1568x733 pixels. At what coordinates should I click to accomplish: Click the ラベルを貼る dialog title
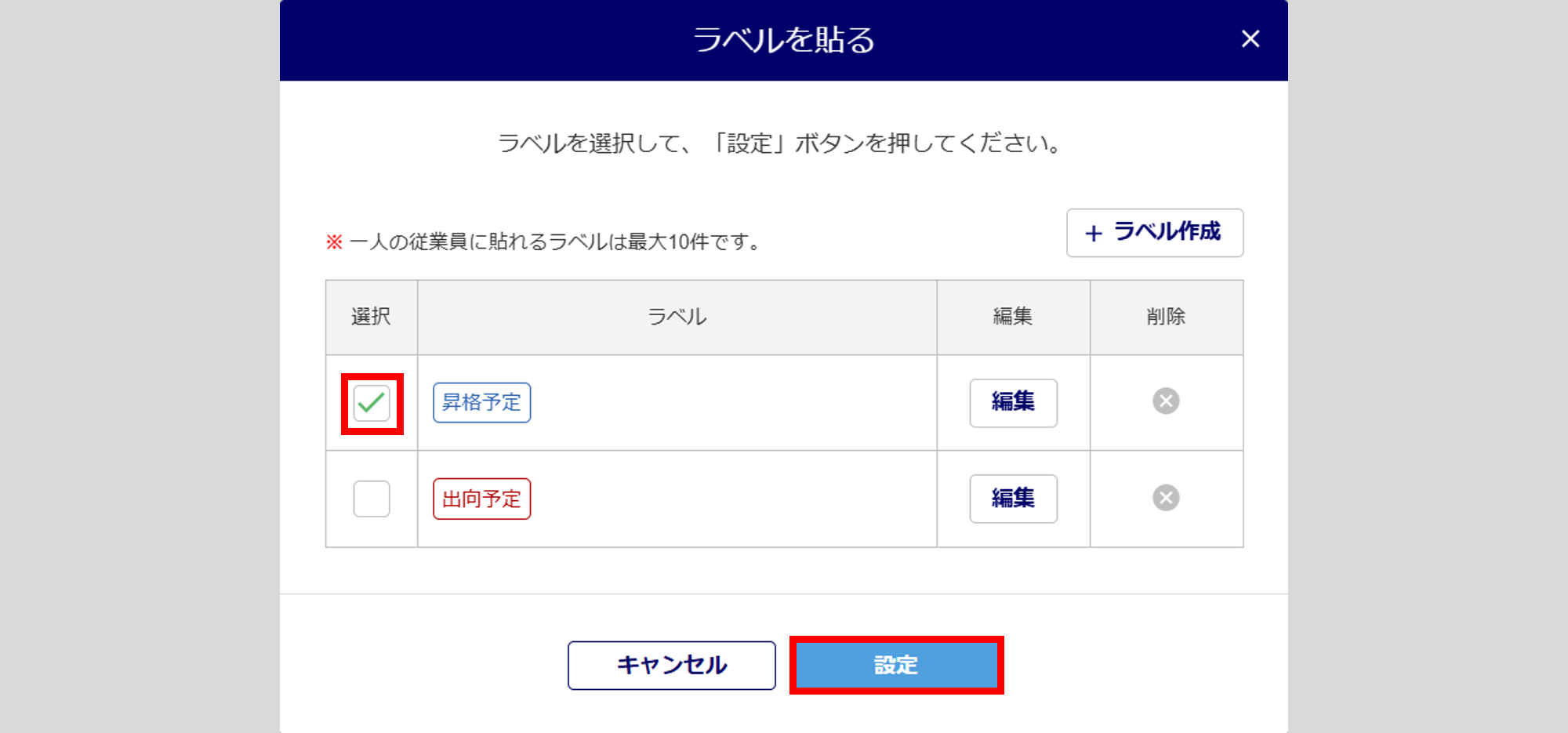pyautogui.click(x=783, y=40)
